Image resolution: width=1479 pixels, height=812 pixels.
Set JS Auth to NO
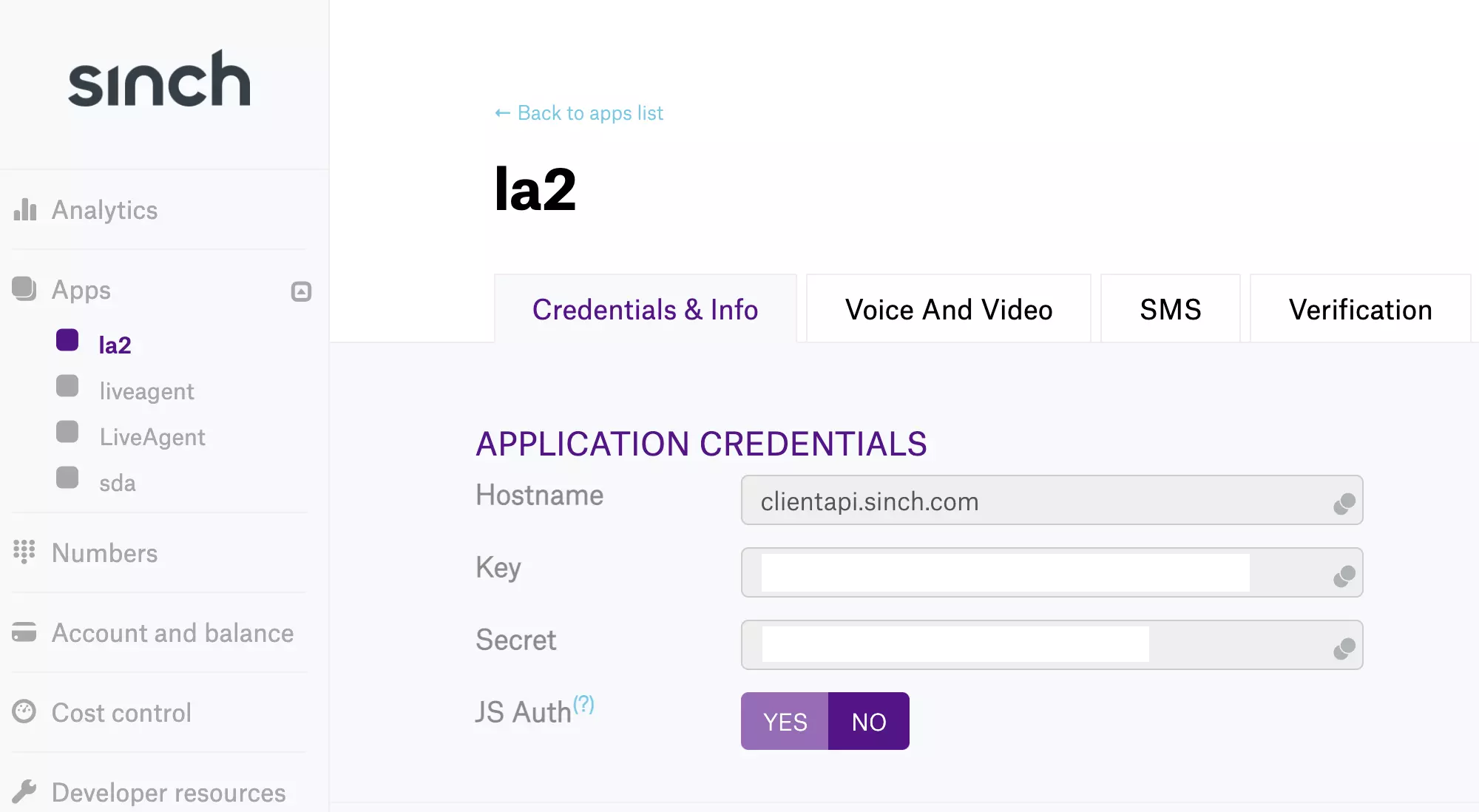[x=868, y=721]
